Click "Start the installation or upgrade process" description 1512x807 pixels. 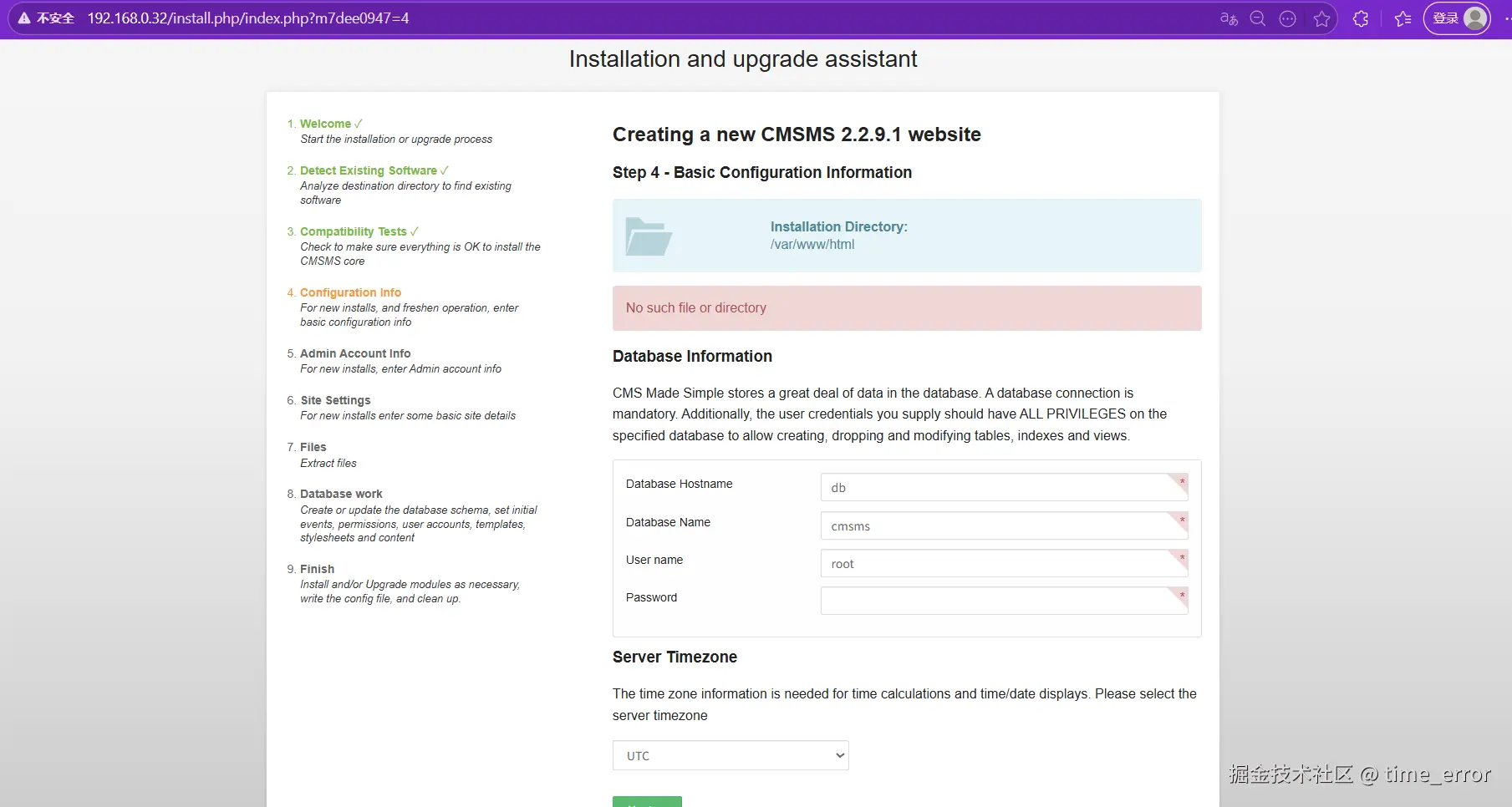[x=396, y=140]
